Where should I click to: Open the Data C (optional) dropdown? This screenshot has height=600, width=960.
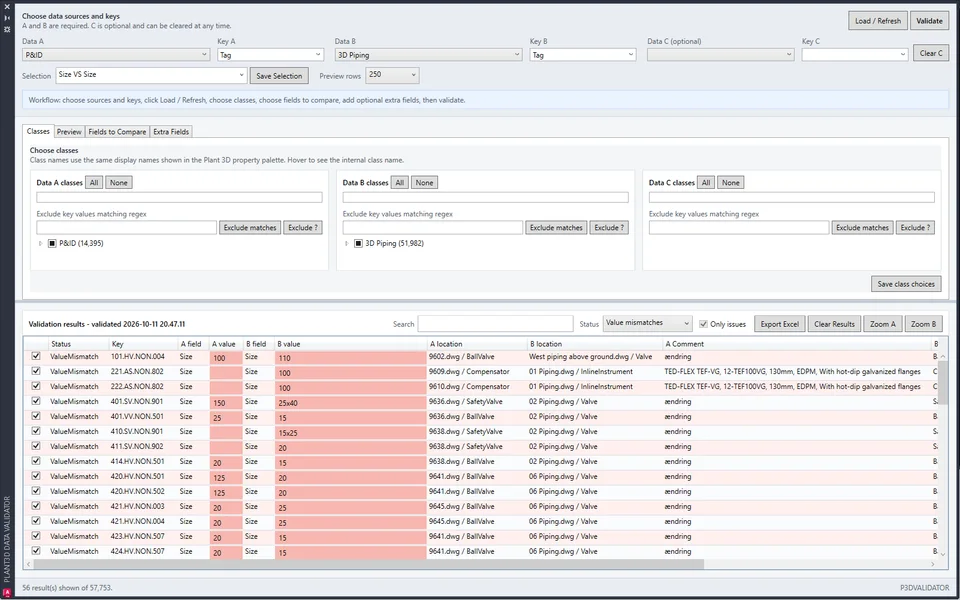coord(721,54)
